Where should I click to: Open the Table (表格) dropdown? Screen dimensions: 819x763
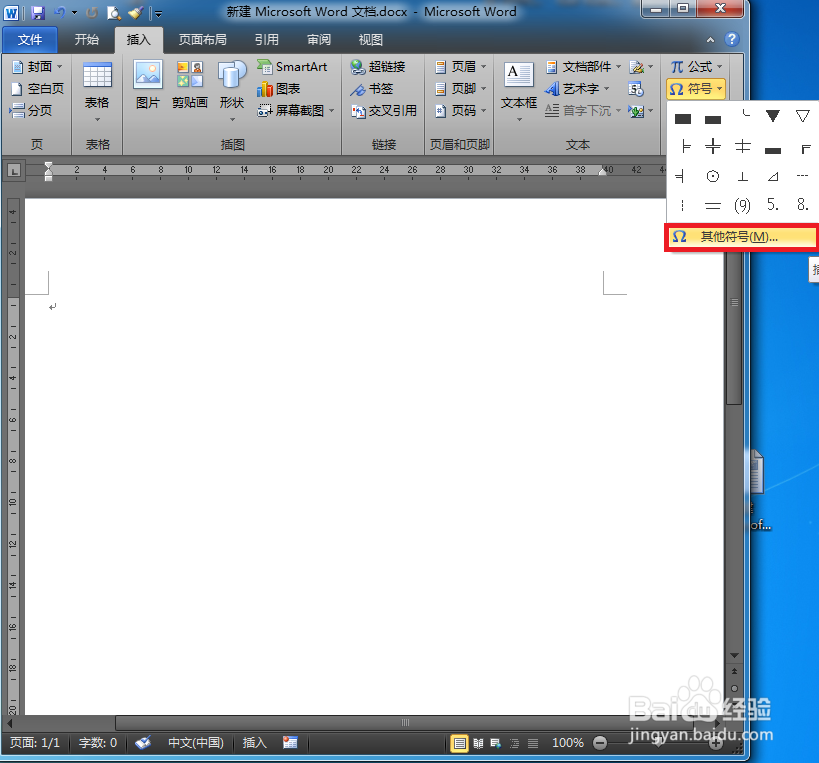(97, 91)
